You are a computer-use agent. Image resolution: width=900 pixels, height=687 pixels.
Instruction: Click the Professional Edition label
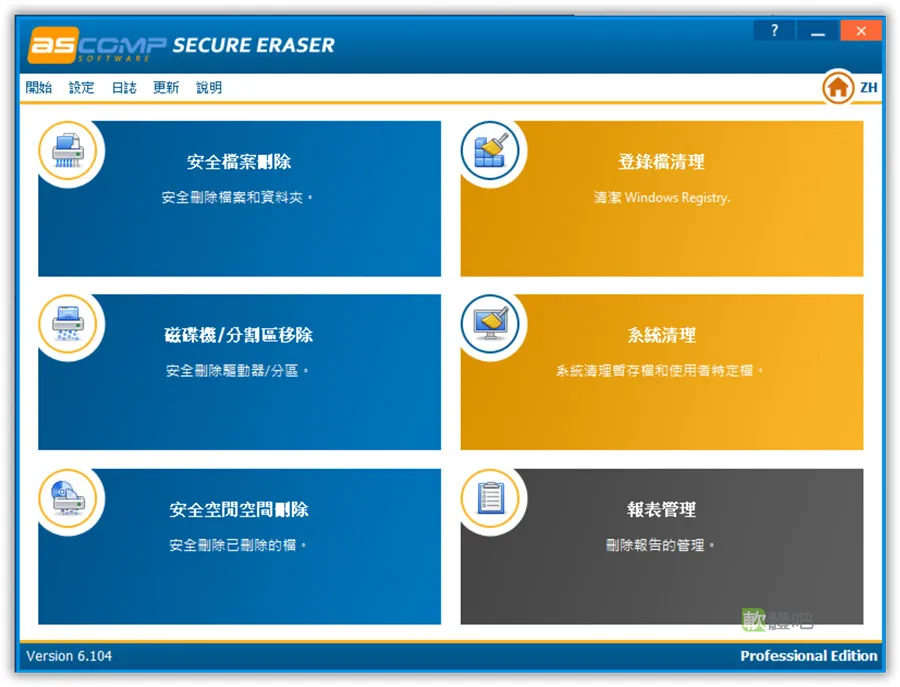point(808,656)
